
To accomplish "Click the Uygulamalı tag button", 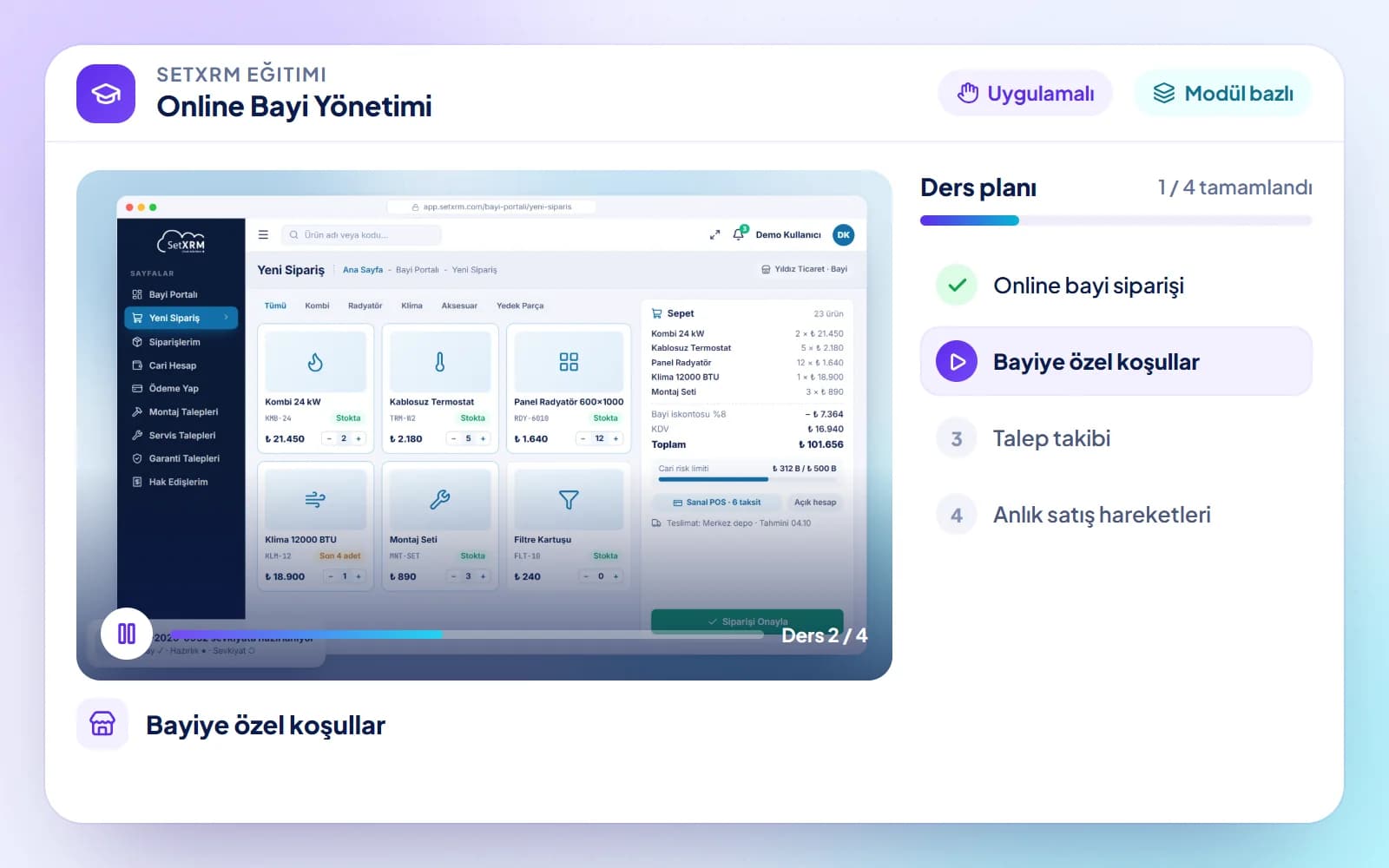I will (1025, 93).
